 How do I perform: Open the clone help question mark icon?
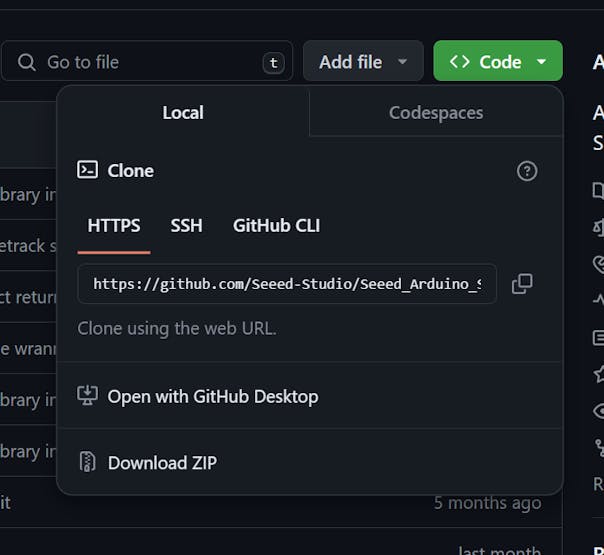pos(527,171)
